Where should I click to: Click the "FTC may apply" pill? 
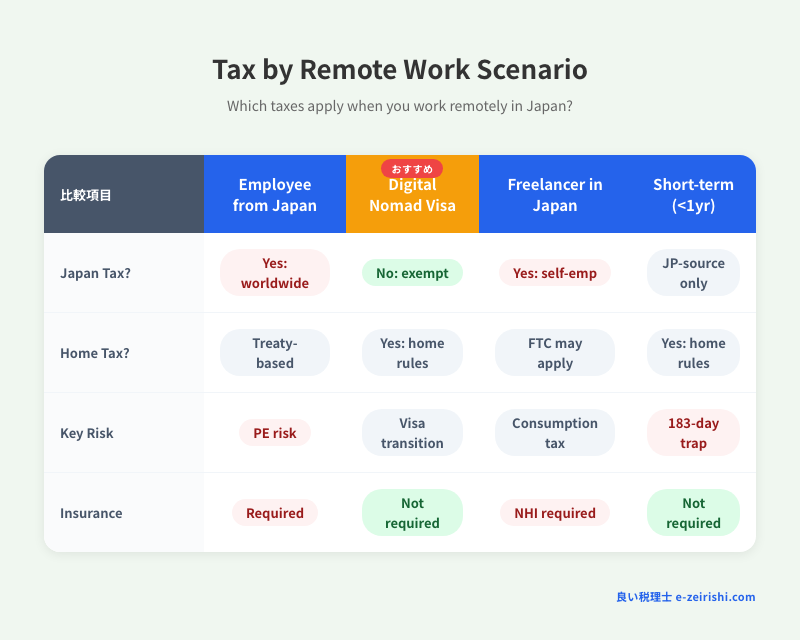555,352
